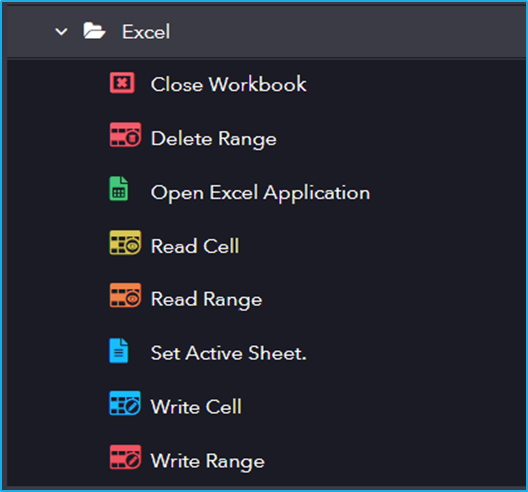
Task: Click the red Close Workbook icon
Action: click(x=122, y=83)
